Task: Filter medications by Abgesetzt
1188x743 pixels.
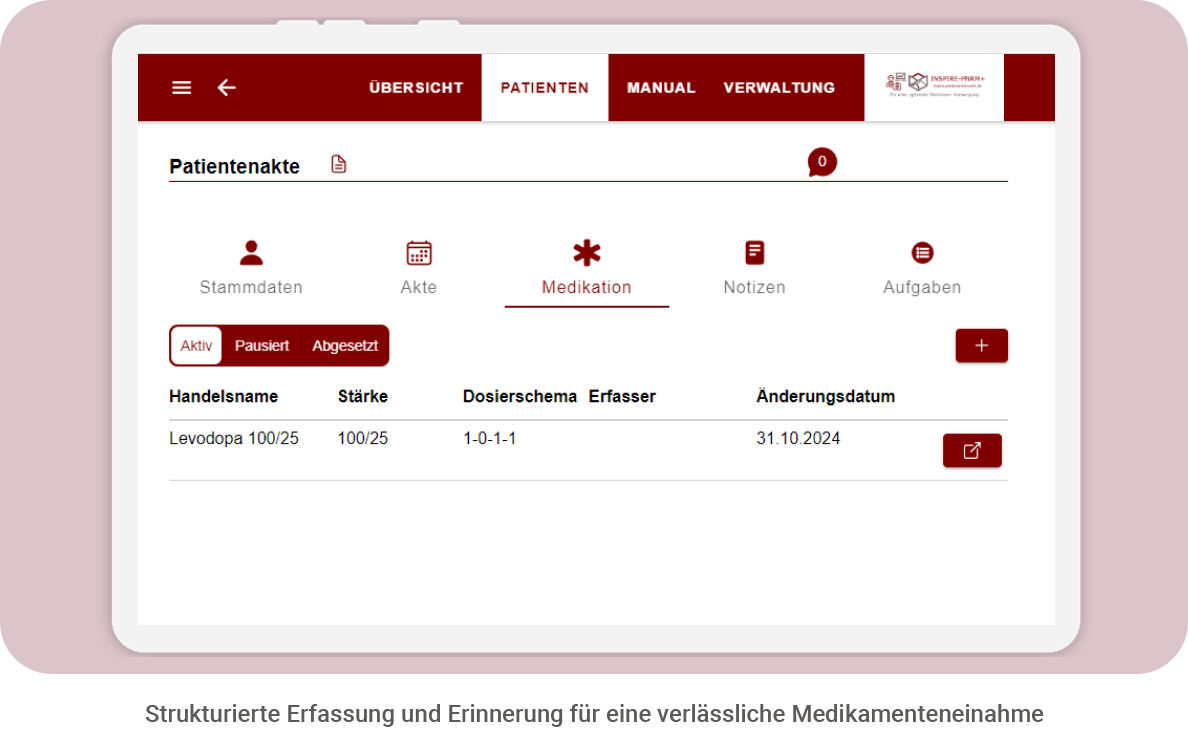Action: [345, 346]
